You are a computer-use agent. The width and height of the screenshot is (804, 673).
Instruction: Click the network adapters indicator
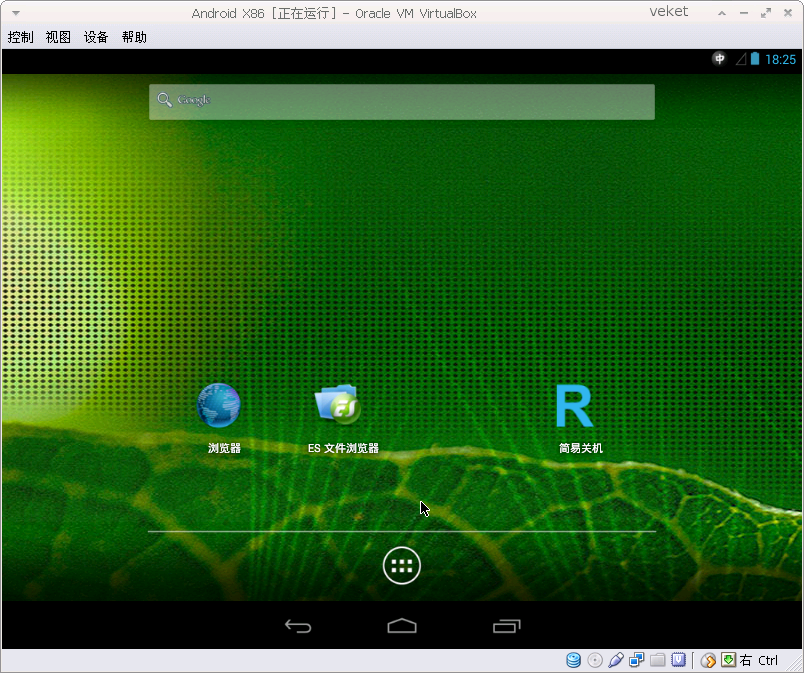(x=636, y=660)
